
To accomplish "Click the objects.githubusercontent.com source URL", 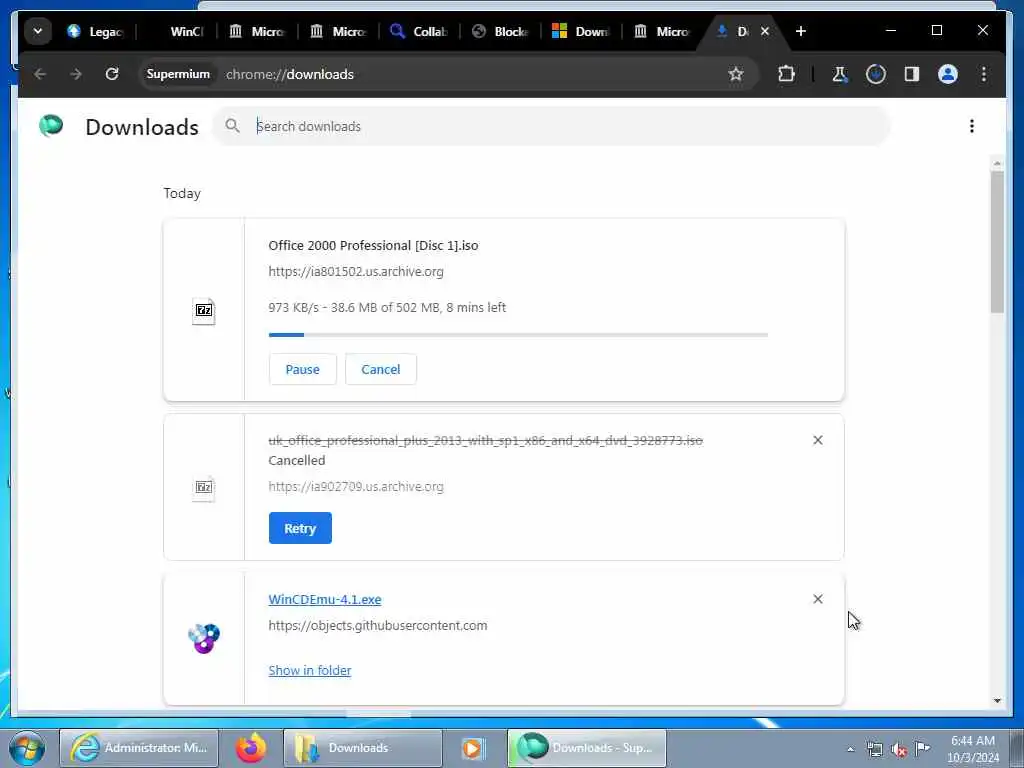I will 377,626.
